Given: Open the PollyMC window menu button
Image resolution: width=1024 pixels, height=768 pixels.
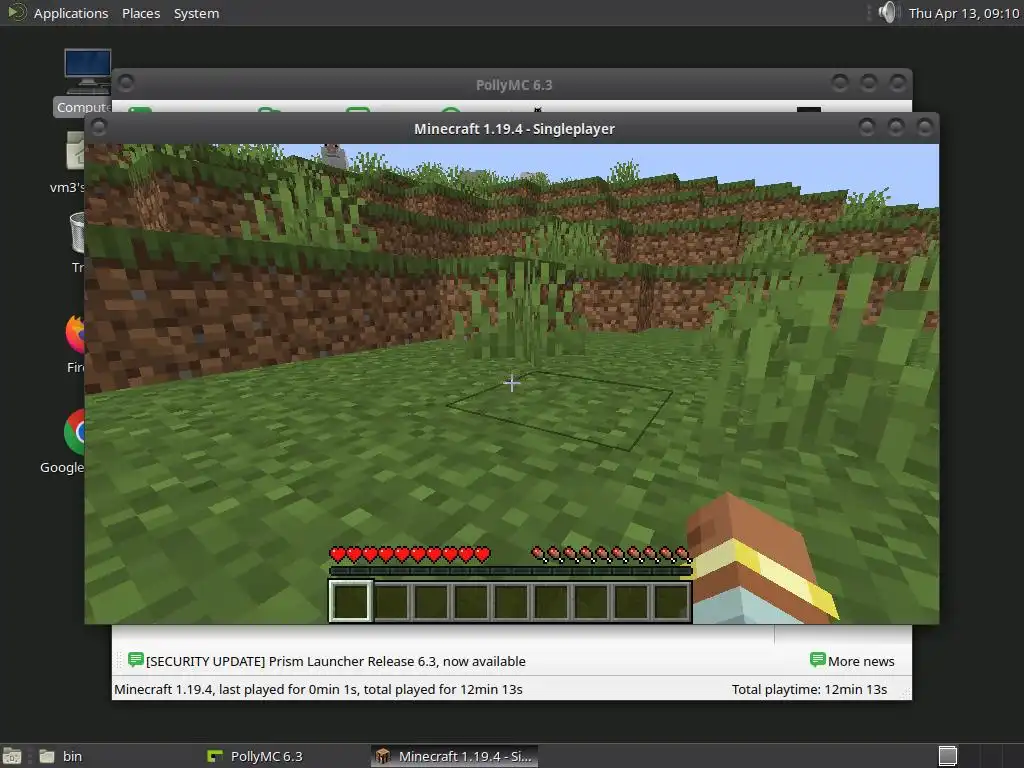Looking at the screenshot, I should [126, 83].
